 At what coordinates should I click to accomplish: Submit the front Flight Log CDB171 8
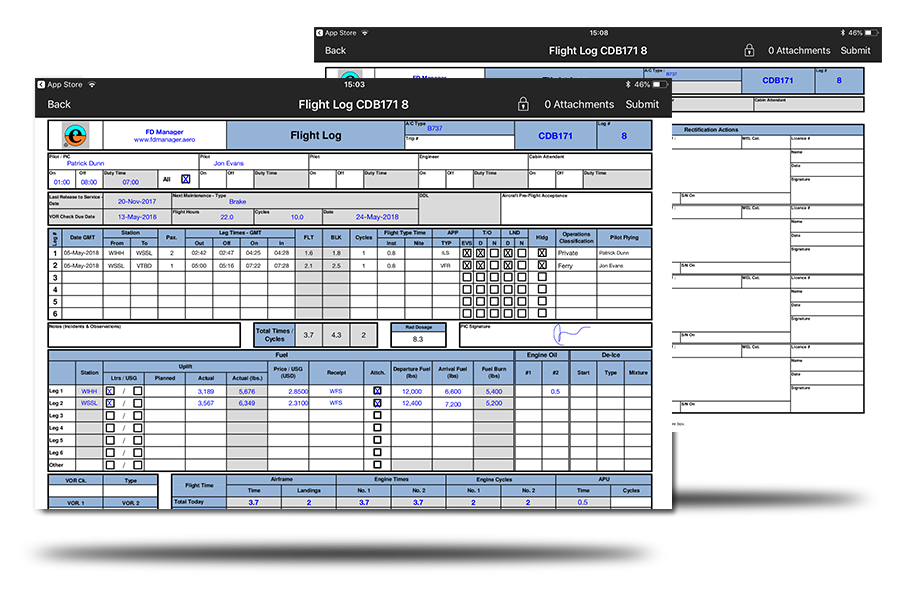(642, 104)
